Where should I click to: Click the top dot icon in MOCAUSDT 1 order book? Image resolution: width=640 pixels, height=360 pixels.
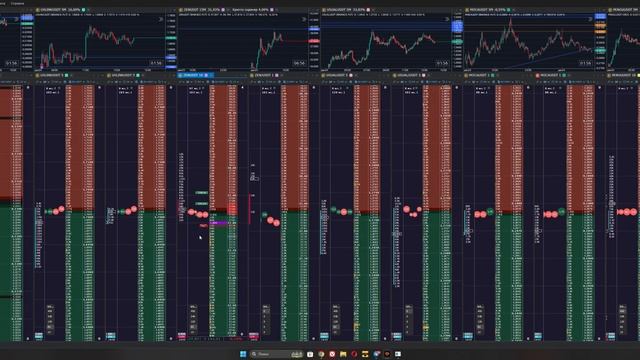tap(528, 87)
